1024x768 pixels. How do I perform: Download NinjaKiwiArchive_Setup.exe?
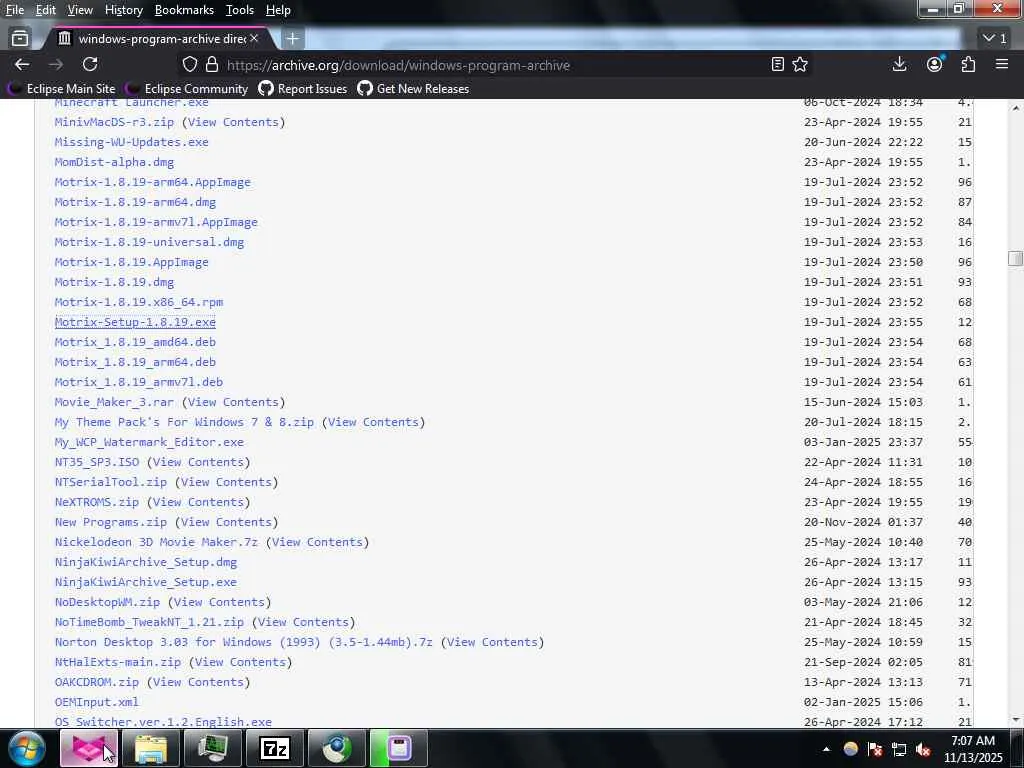coord(146,582)
